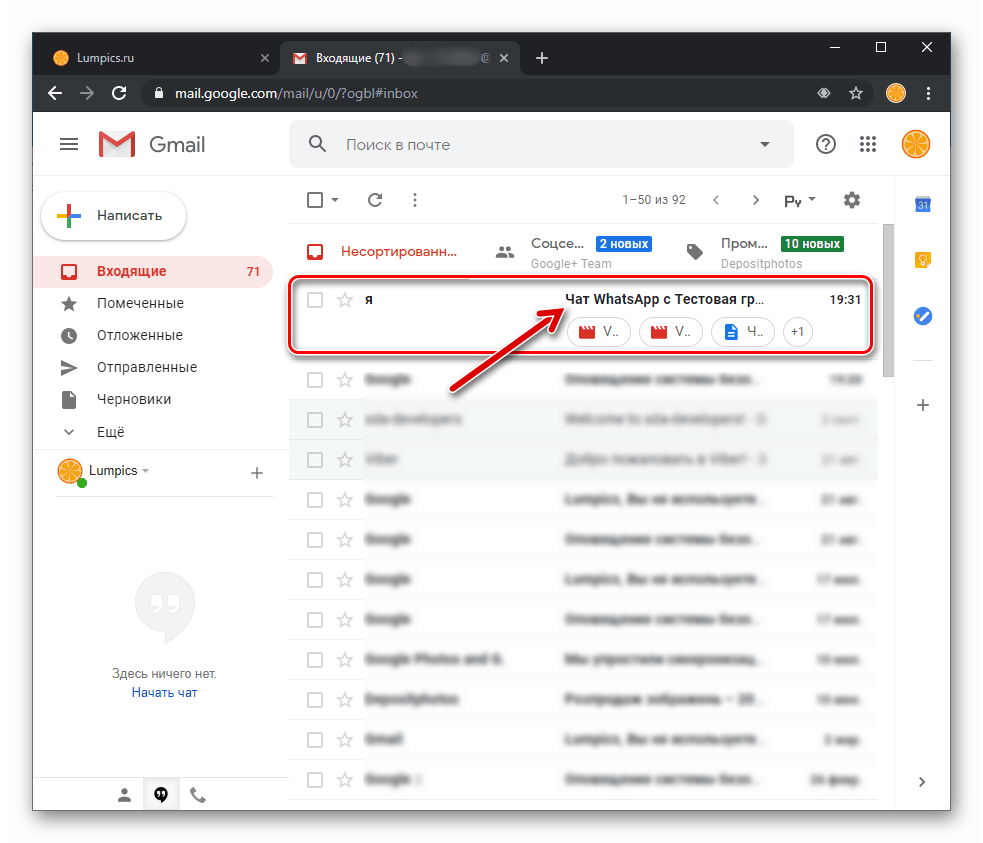This screenshot has width=983, height=843.
Task: Expand search options dropdown arrow
Action: [765, 144]
